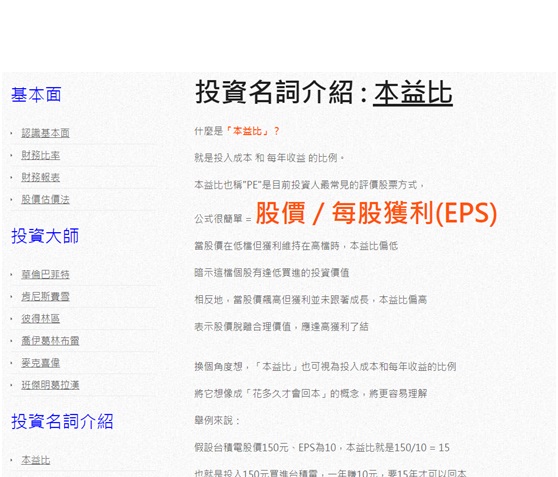
Task: Open the 班傑明葛拉漢 link
Action: point(50,385)
